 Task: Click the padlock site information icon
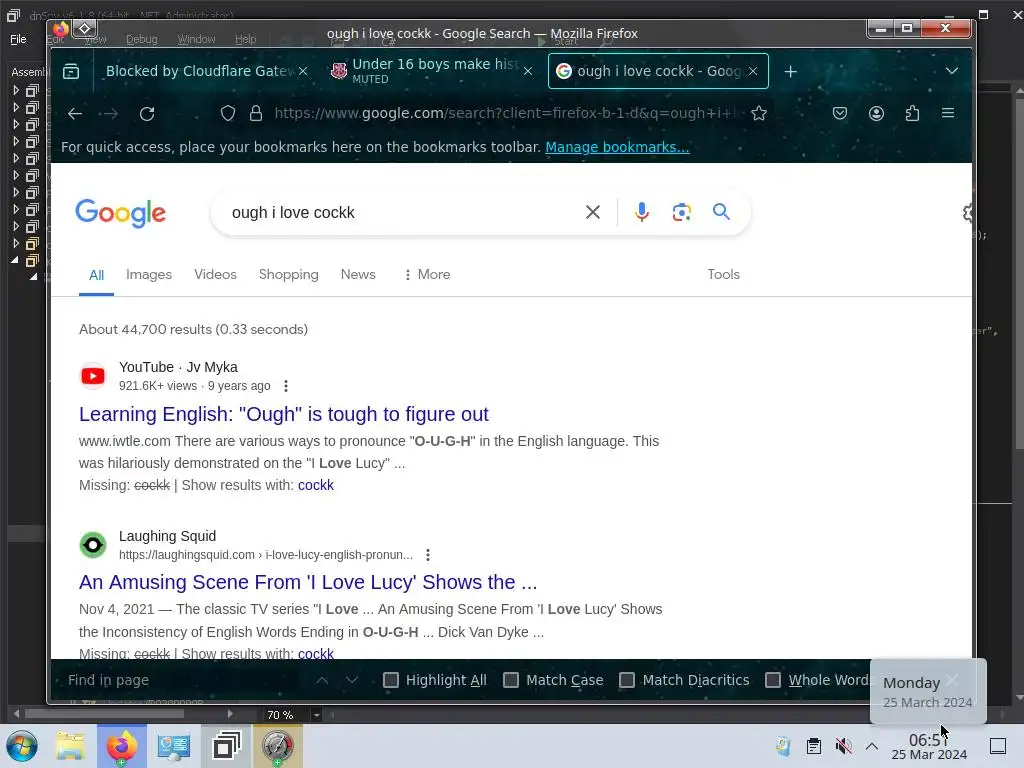click(256, 114)
